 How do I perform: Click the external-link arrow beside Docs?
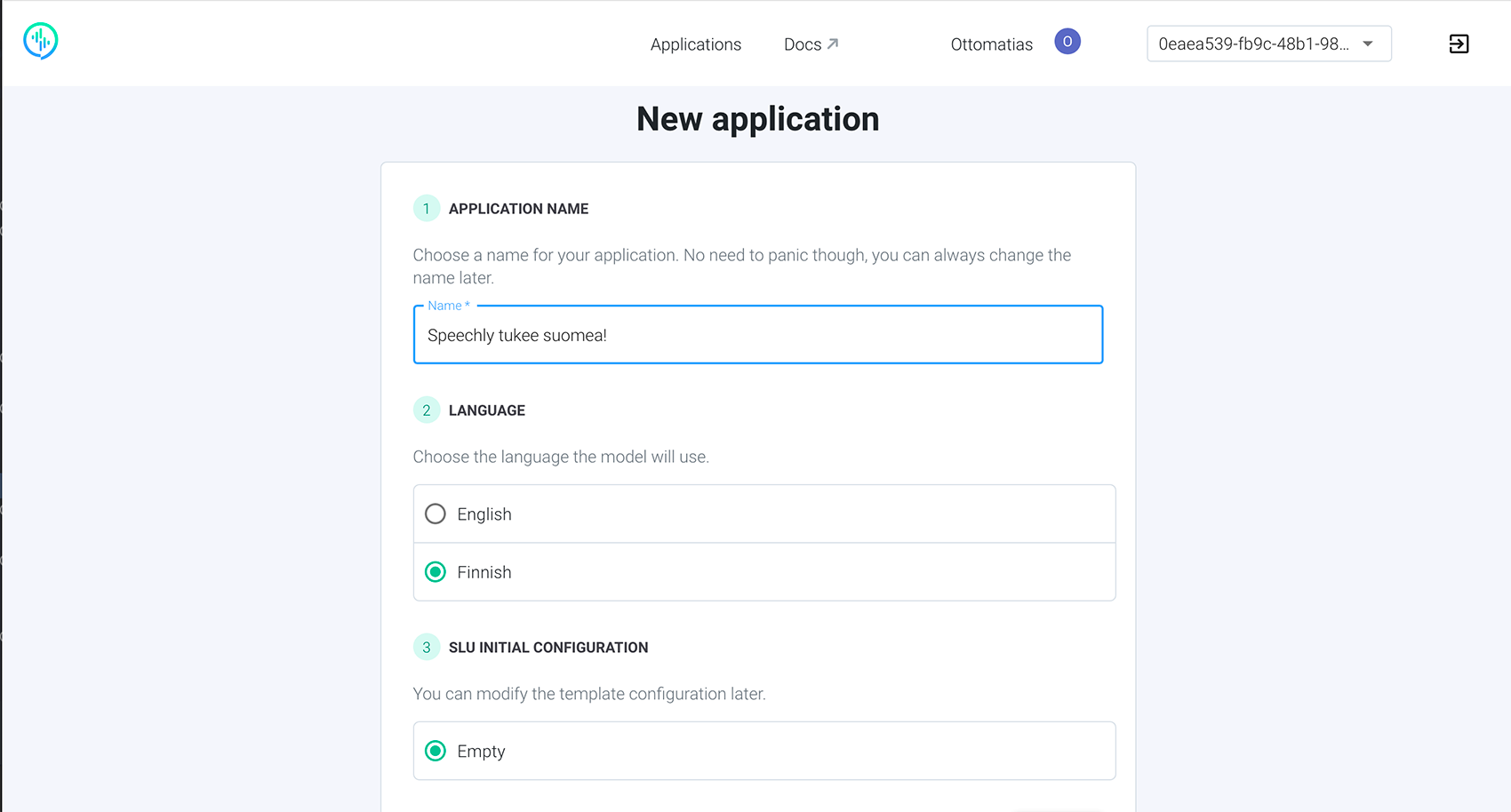coord(833,44)
